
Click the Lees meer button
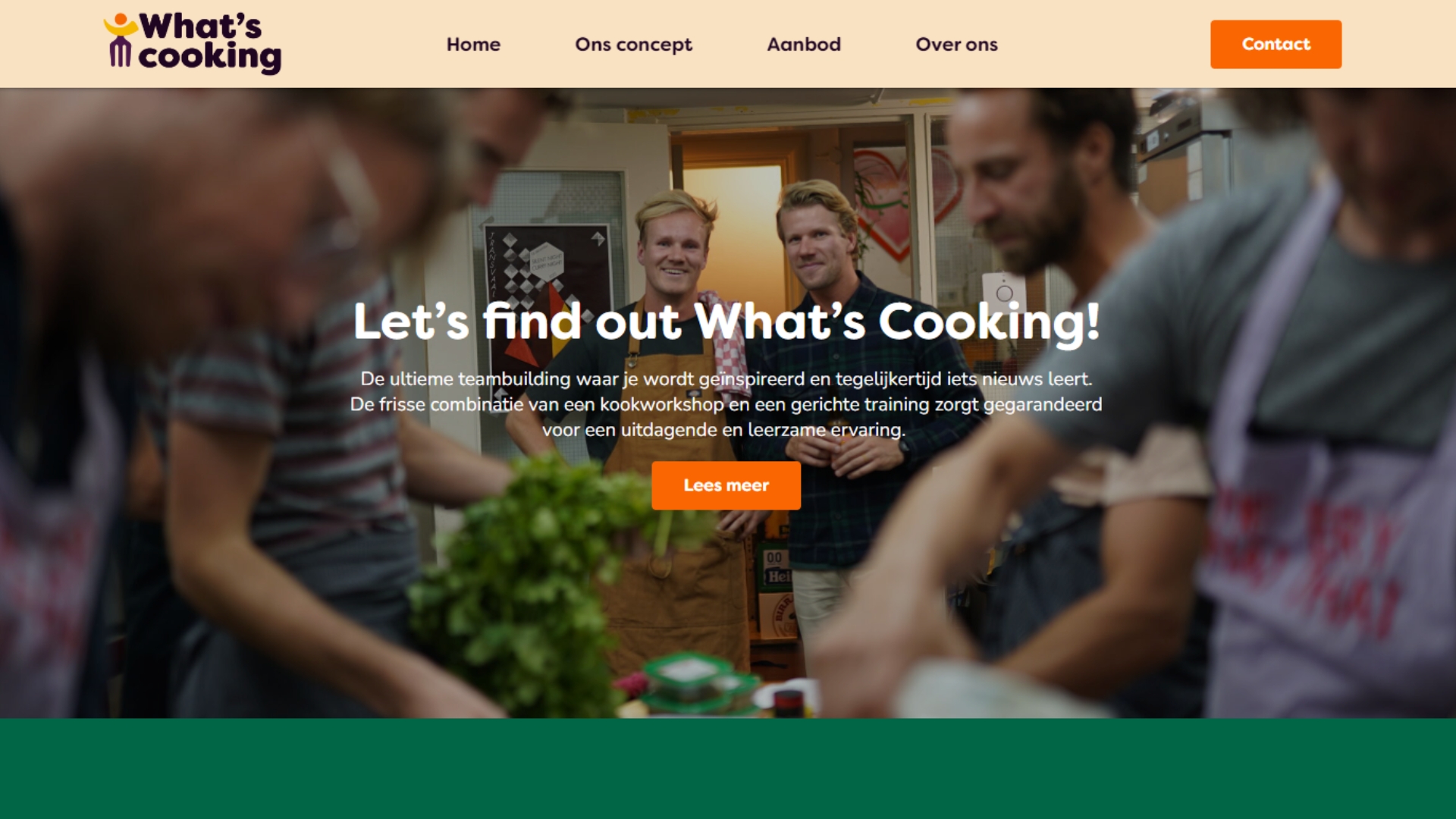(x=726, y=485)
